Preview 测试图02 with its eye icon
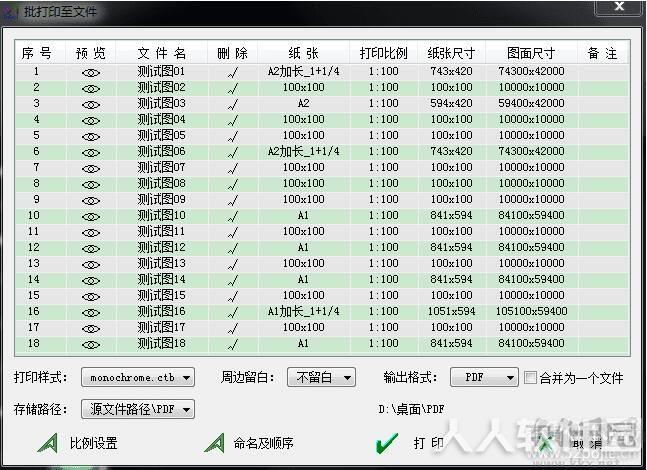Viewport: 647px width, 470px height. pyautogui.click(x=91, y=89)
